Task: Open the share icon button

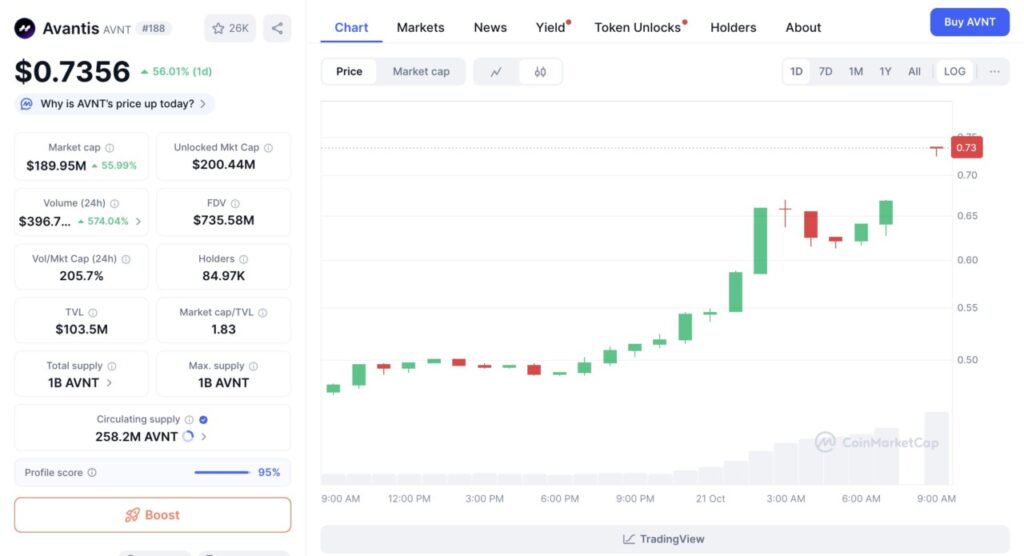Action: pos(277,28)
